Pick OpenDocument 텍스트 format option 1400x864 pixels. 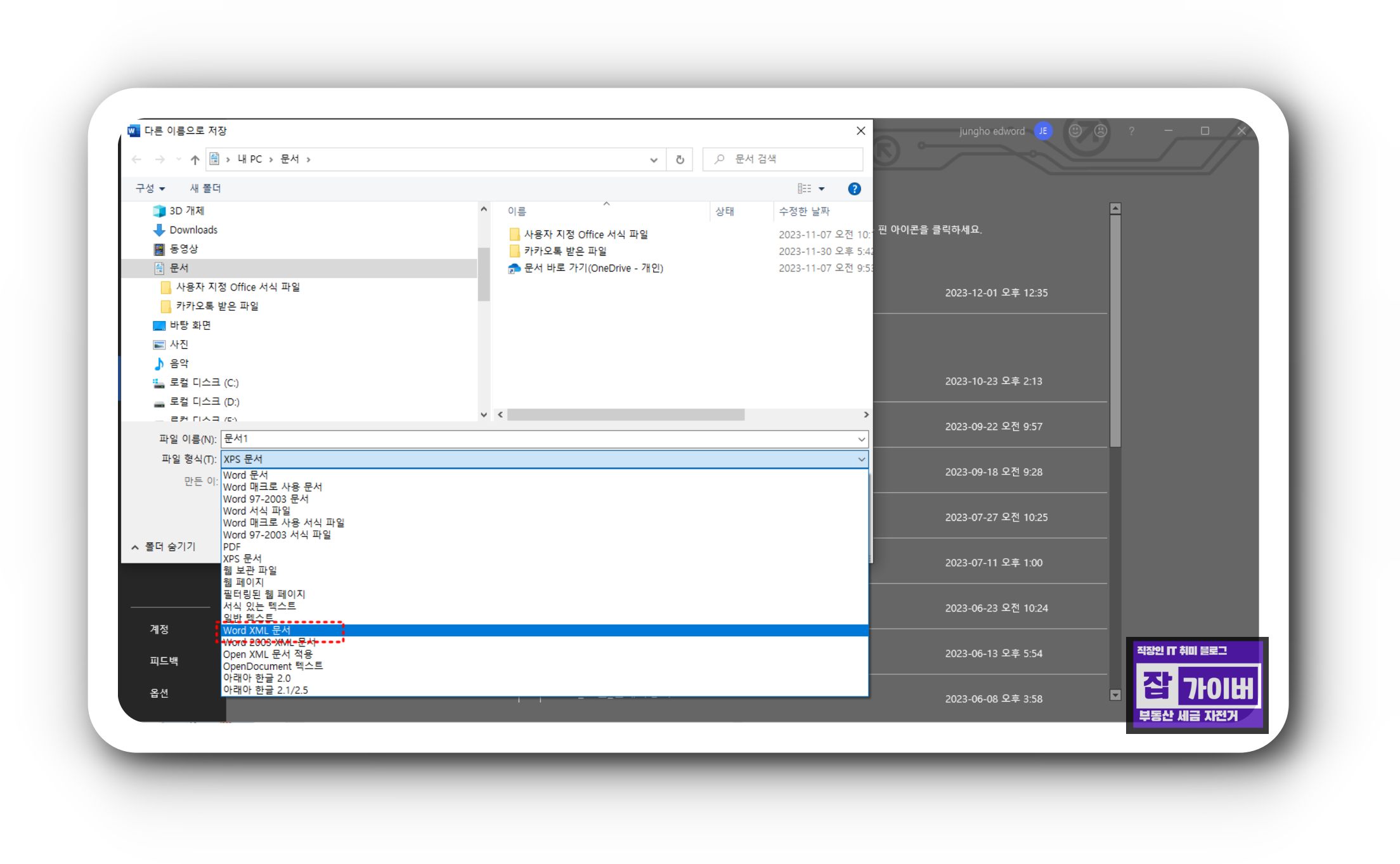(273, 666)
